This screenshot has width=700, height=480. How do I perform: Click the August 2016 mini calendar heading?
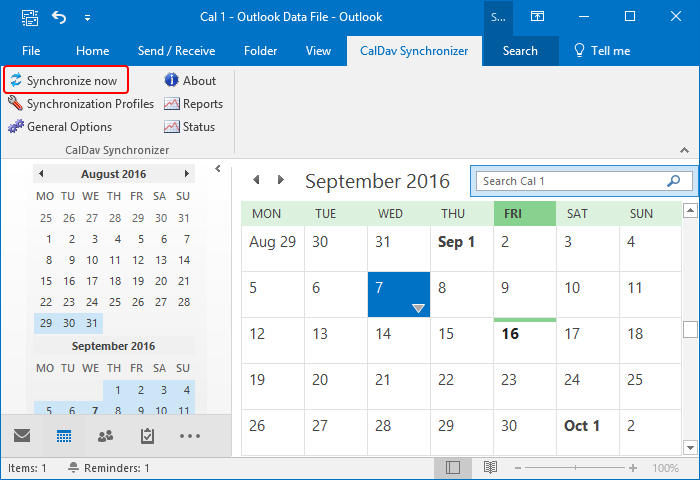[x=113, y=174]
